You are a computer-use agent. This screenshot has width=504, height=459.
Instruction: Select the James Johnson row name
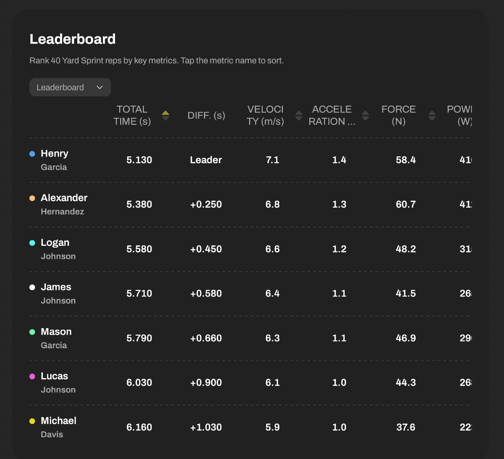pos(58,294)
